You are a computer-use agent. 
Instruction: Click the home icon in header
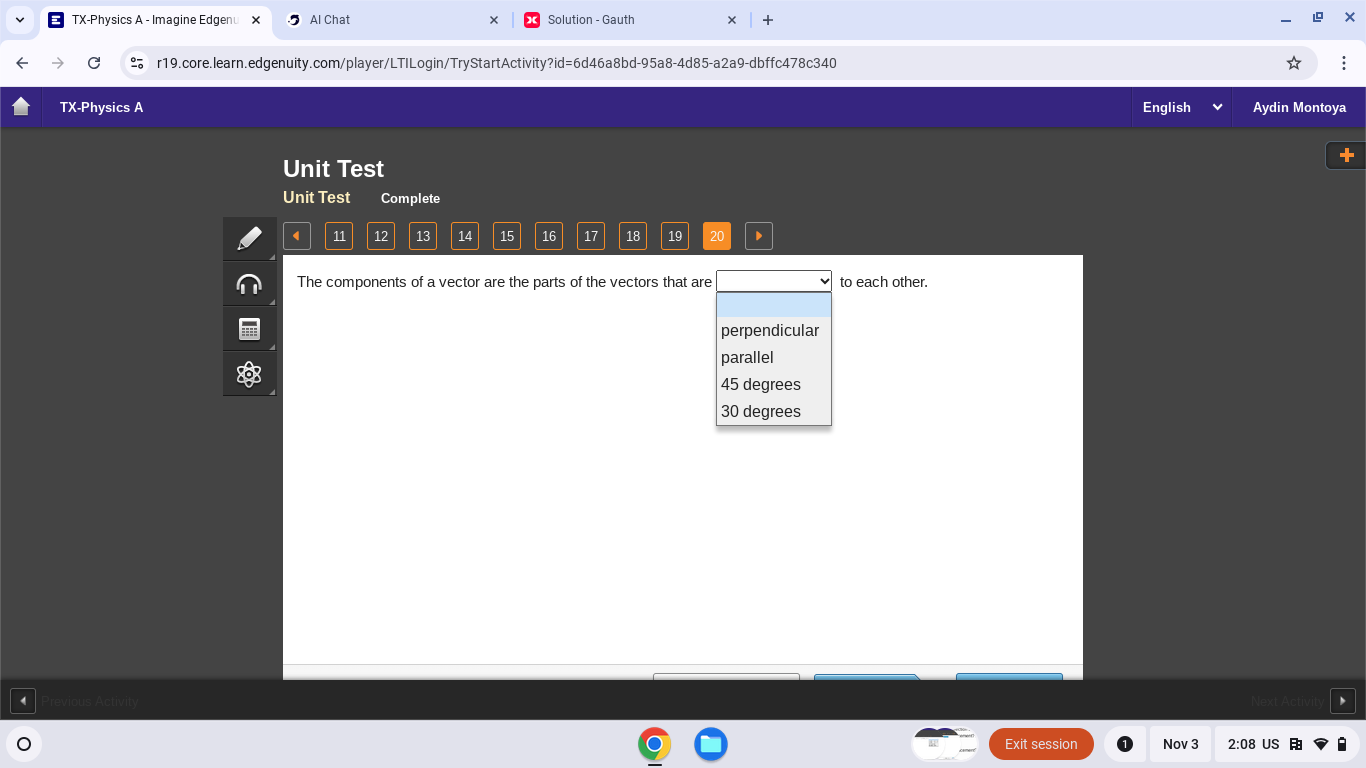click(21, 107)
